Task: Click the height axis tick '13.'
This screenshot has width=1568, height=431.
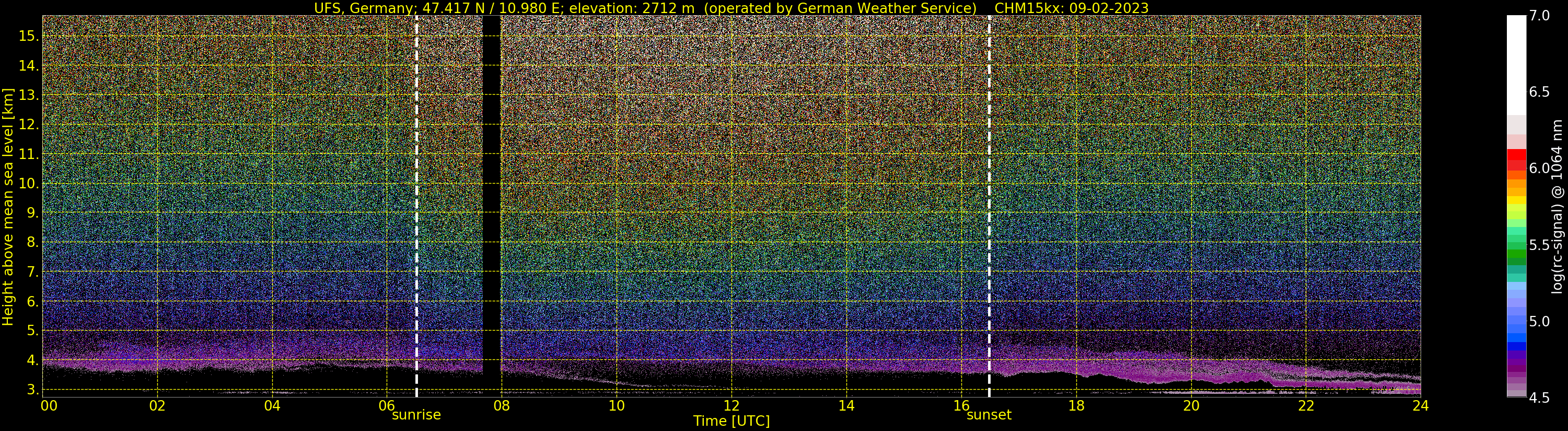Action: [29, 95]
